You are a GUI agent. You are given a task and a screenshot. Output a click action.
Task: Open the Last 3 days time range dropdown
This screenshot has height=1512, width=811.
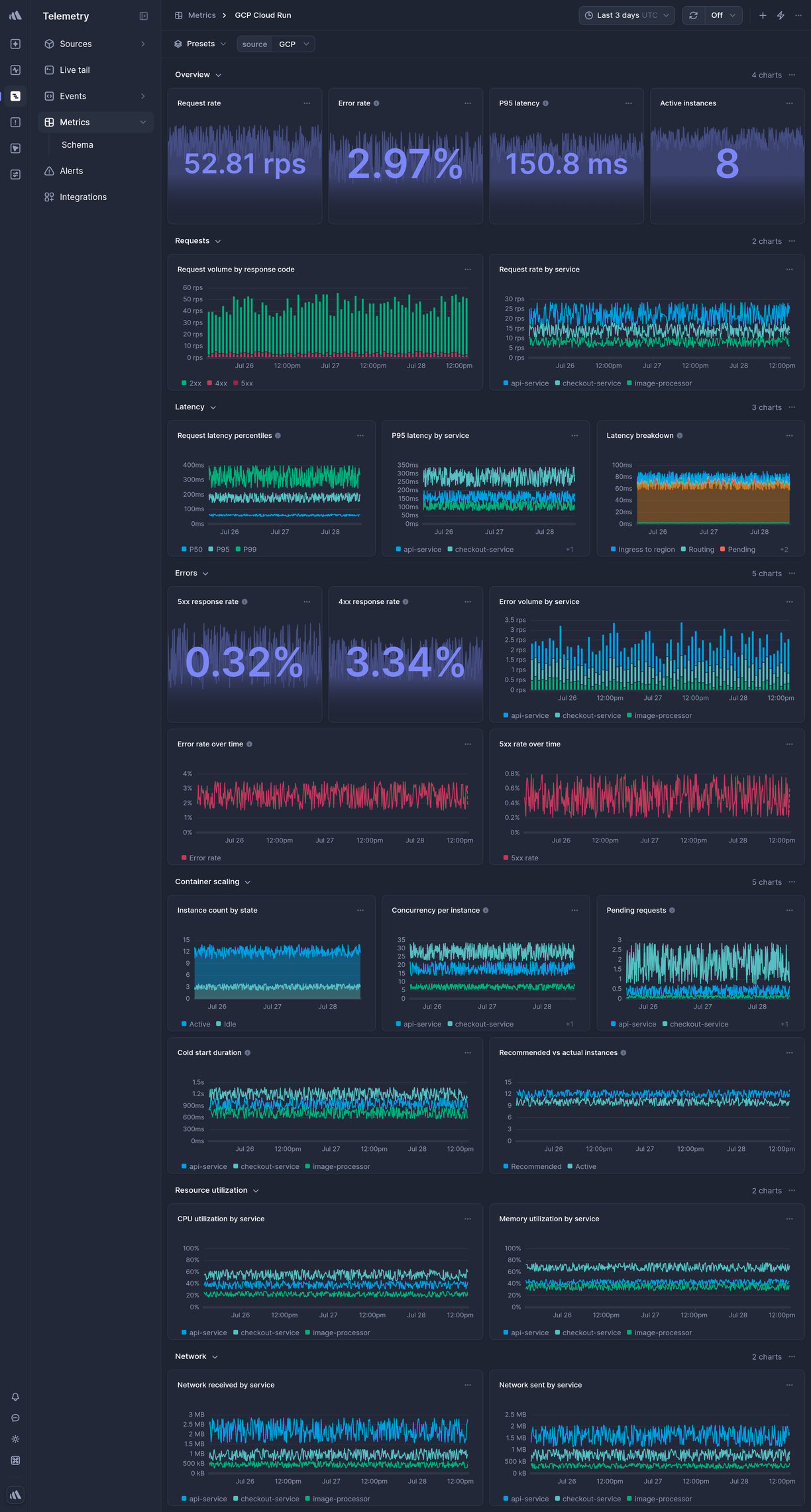click(x=627, y=15)
